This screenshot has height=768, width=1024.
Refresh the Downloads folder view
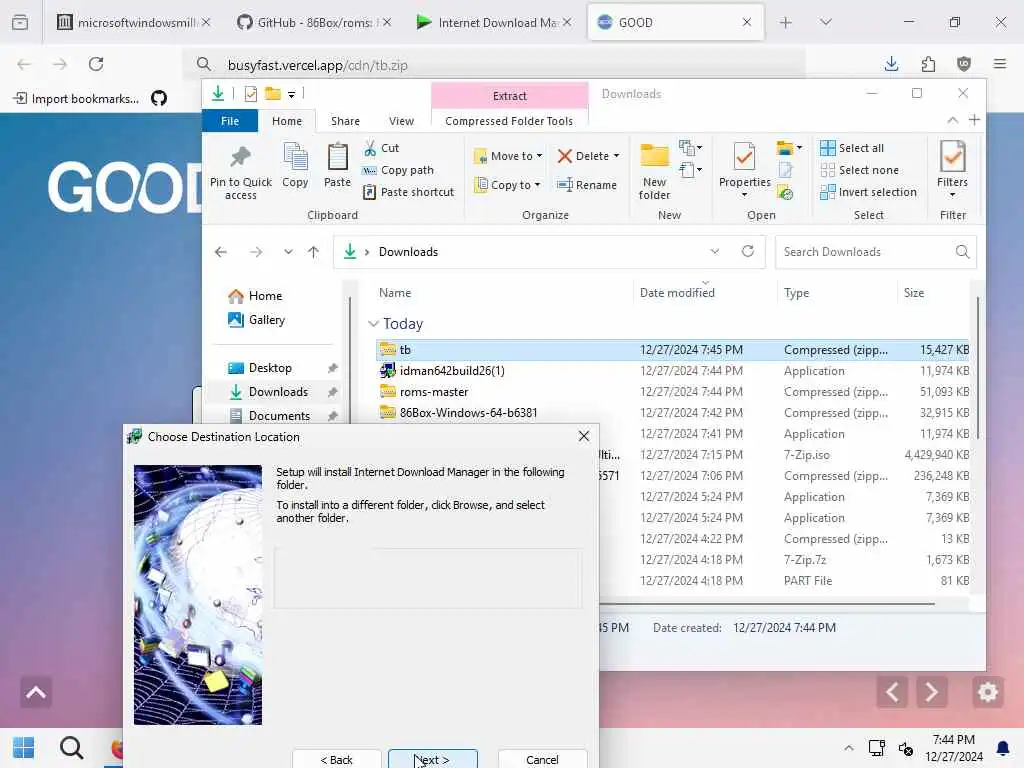pos(748,251)
